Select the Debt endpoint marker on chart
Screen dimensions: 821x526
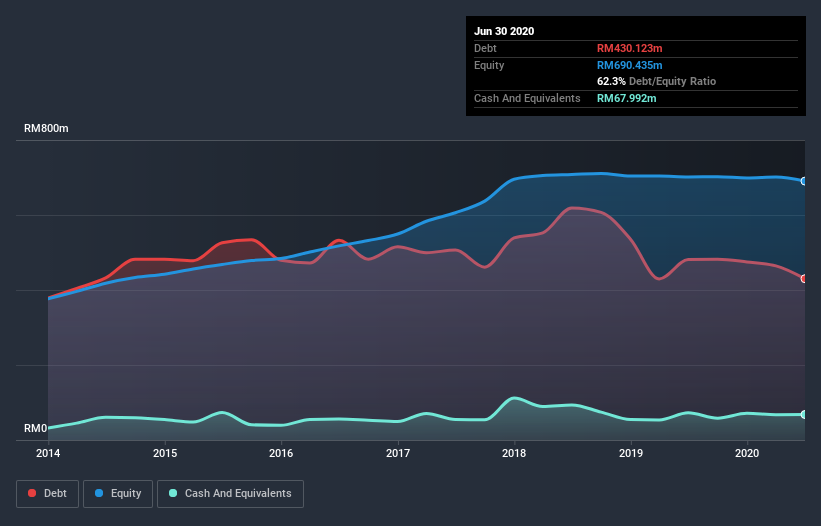click(x=804, y=279)
